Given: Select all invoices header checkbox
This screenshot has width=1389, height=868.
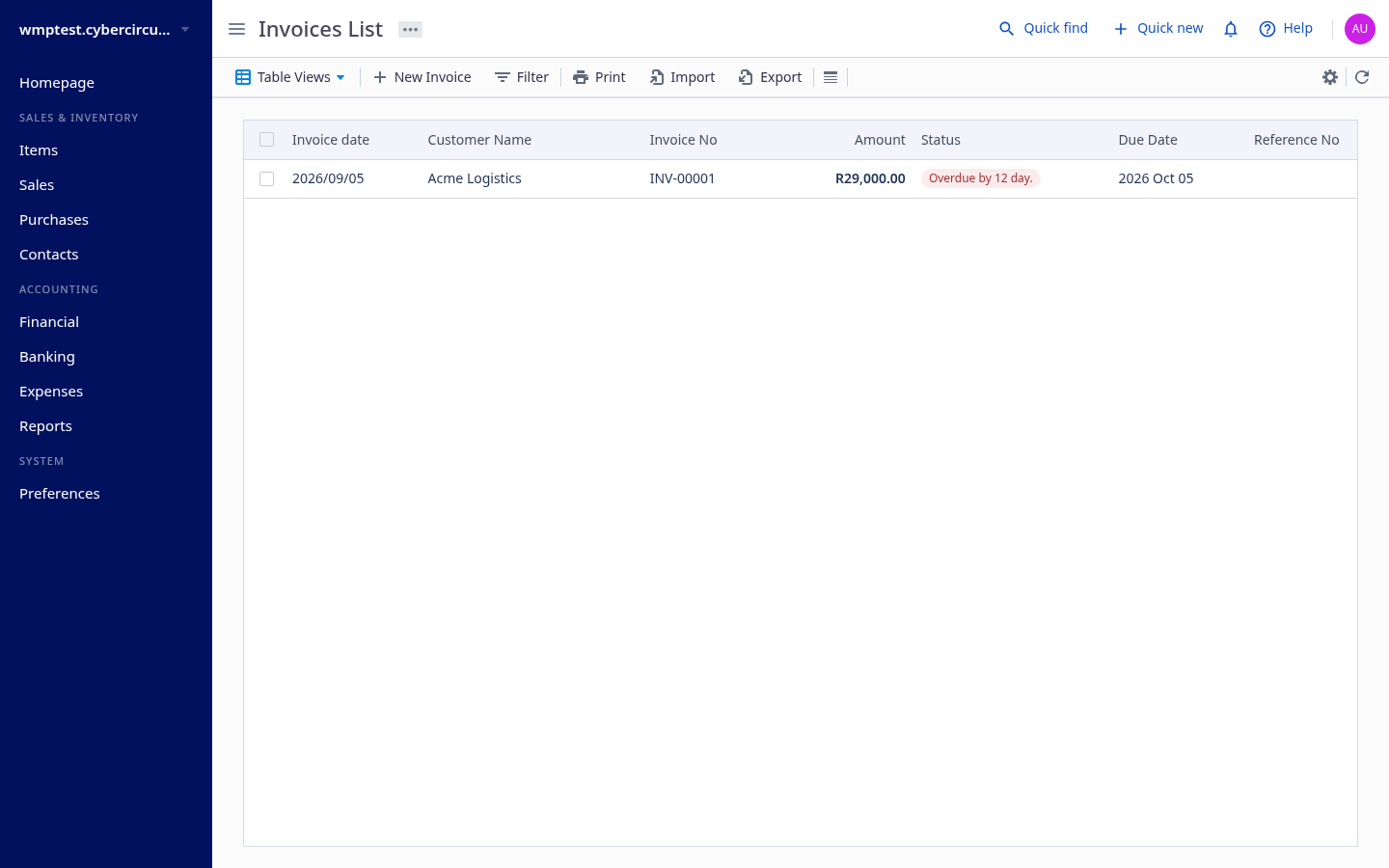Looking at the screenshot, I should pyautogui.click(x=267, y=140).
